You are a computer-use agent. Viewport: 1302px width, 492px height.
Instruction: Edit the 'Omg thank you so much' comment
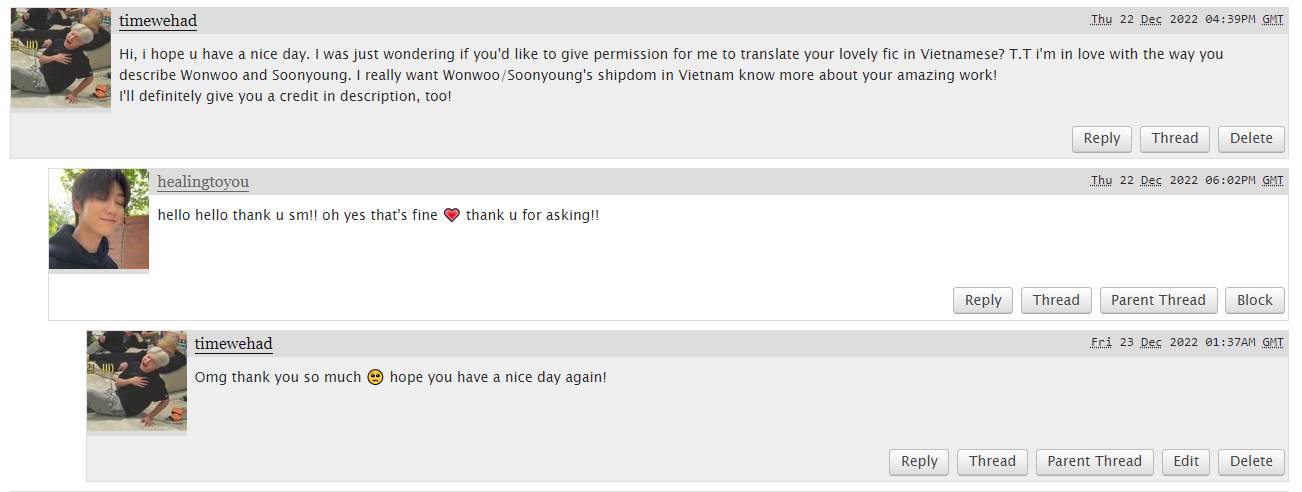(1186, 461)
